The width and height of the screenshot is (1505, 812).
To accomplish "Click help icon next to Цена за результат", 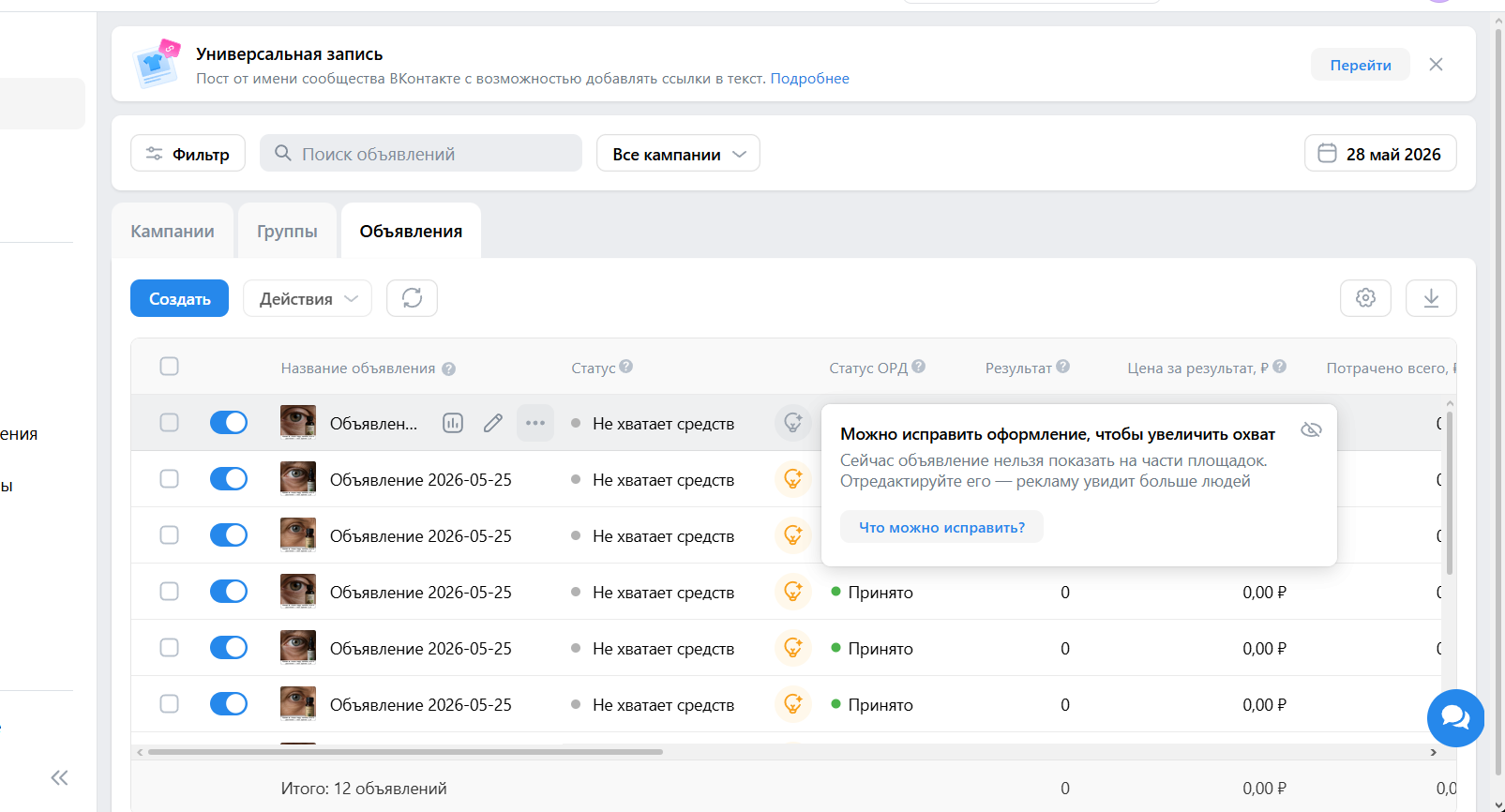I will click(1280, 367).
